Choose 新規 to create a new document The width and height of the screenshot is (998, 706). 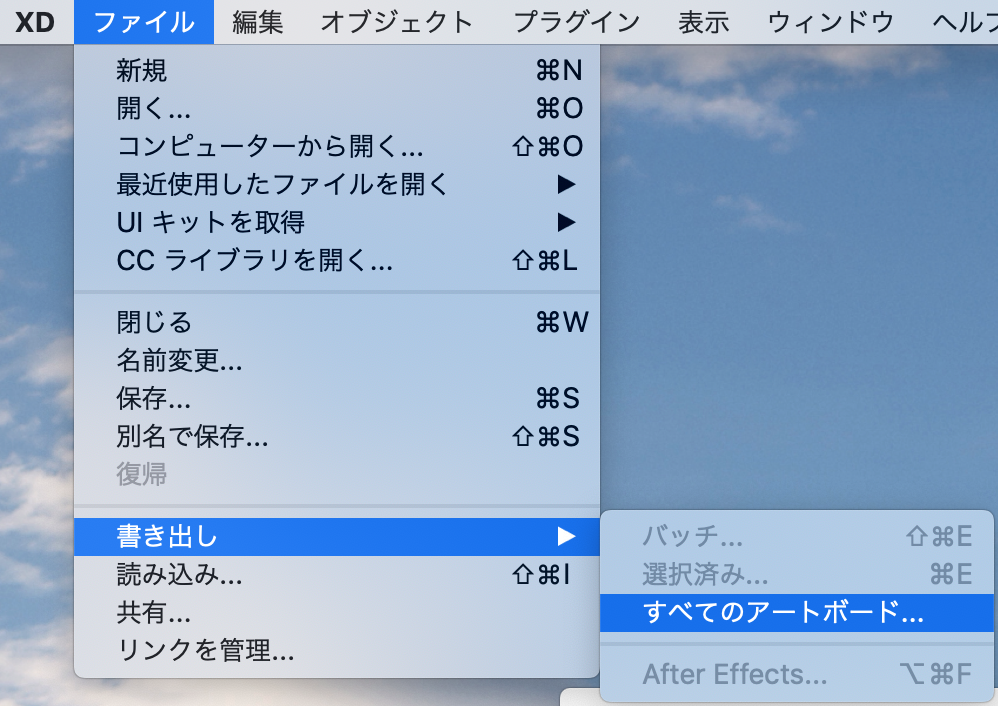pyautogui.click(x=337, y=71)
